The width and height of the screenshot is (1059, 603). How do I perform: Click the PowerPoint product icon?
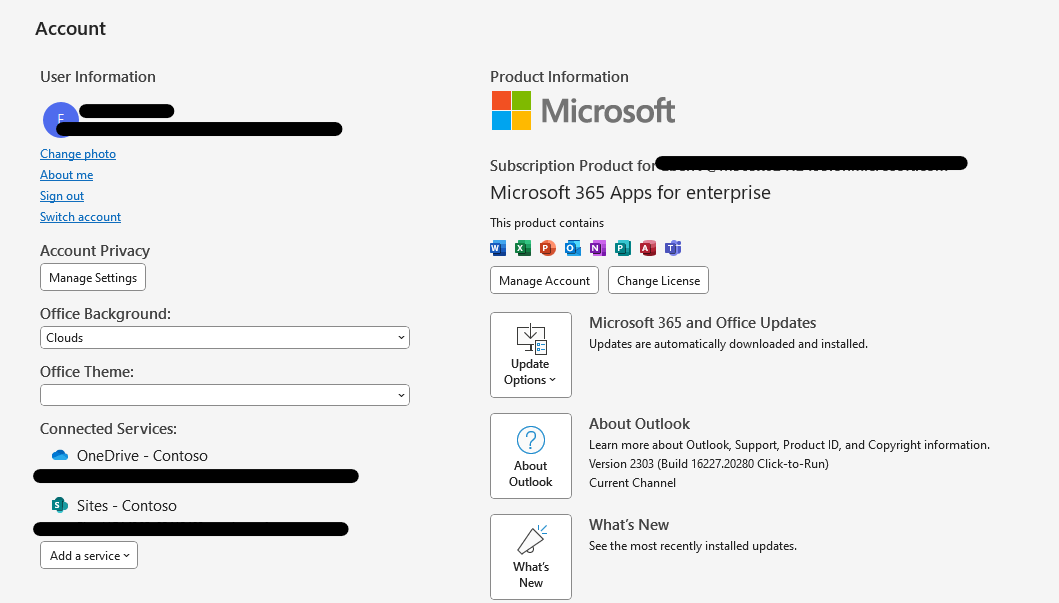(547, 248)
